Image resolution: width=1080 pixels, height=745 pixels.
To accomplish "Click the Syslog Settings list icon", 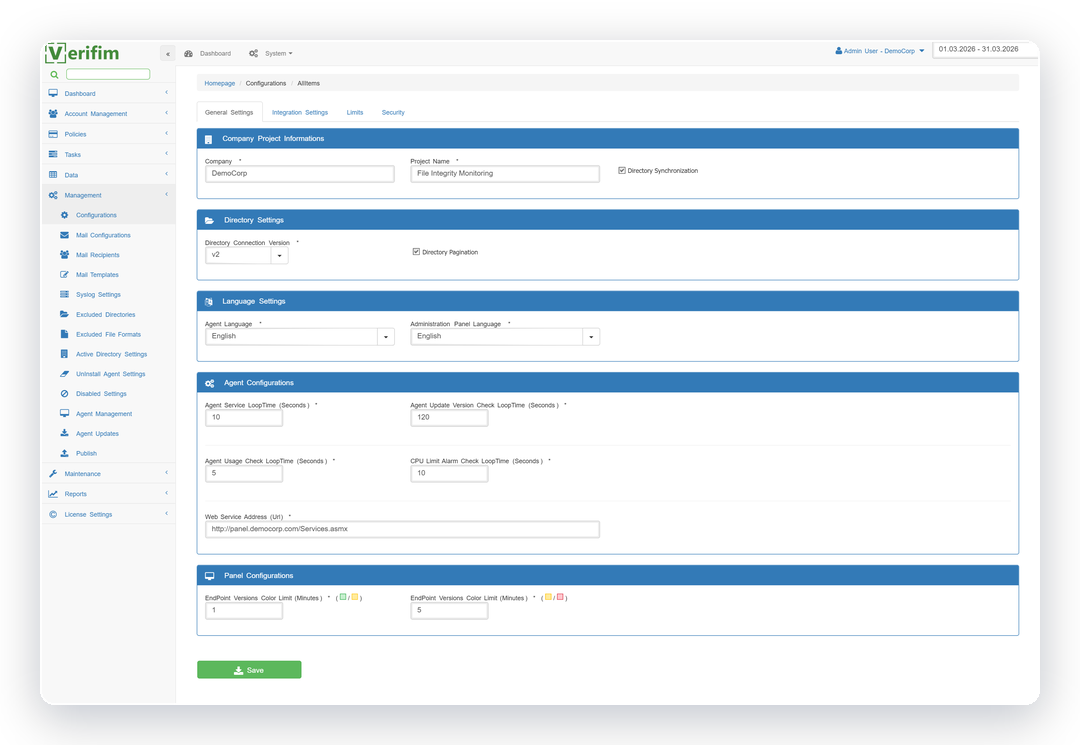I will [x=64, y=294].
